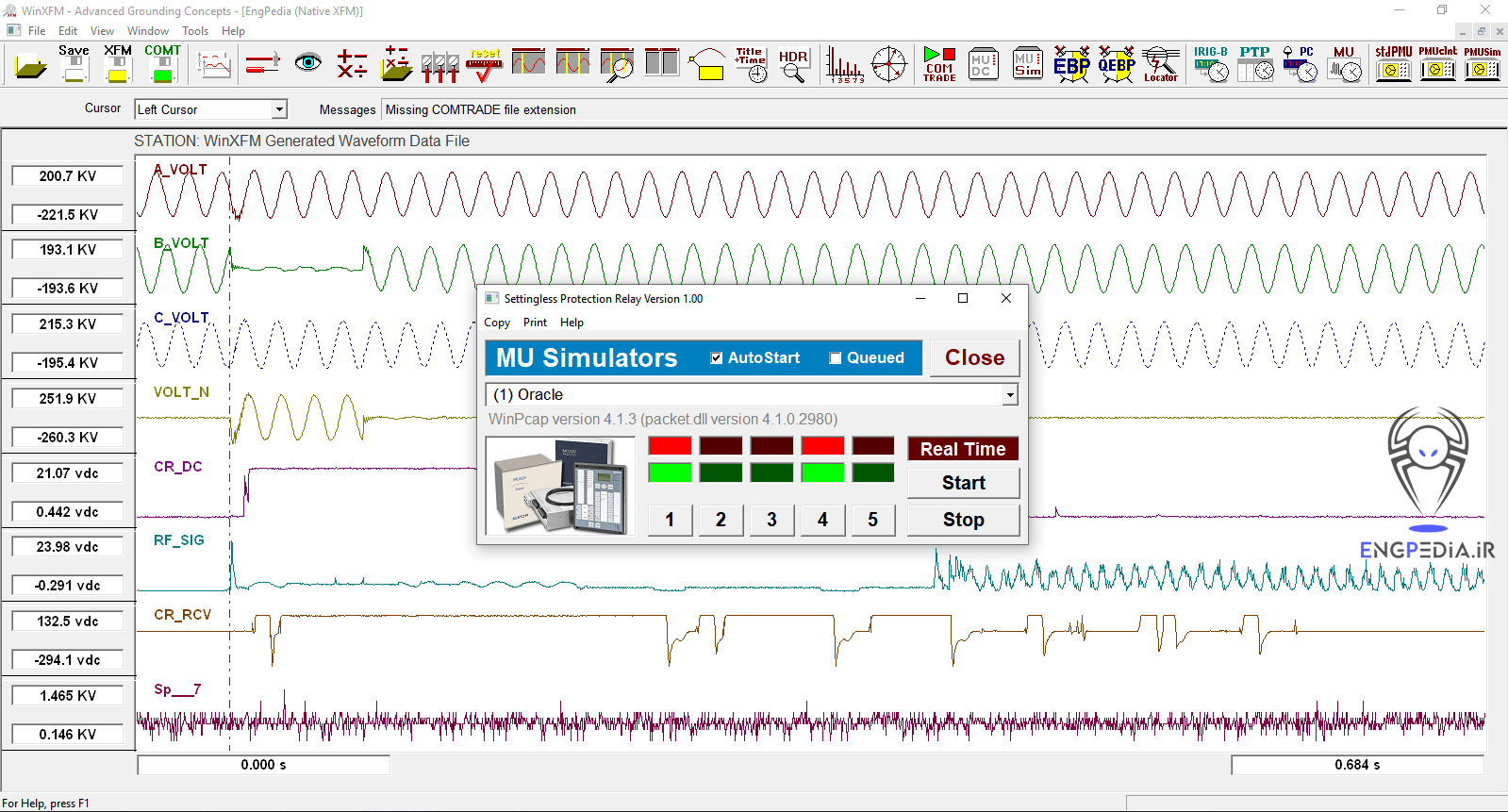Screen dimensions: 1508x812
Task: Save as COMT using green disk icon
Action: tap(163, 63)
